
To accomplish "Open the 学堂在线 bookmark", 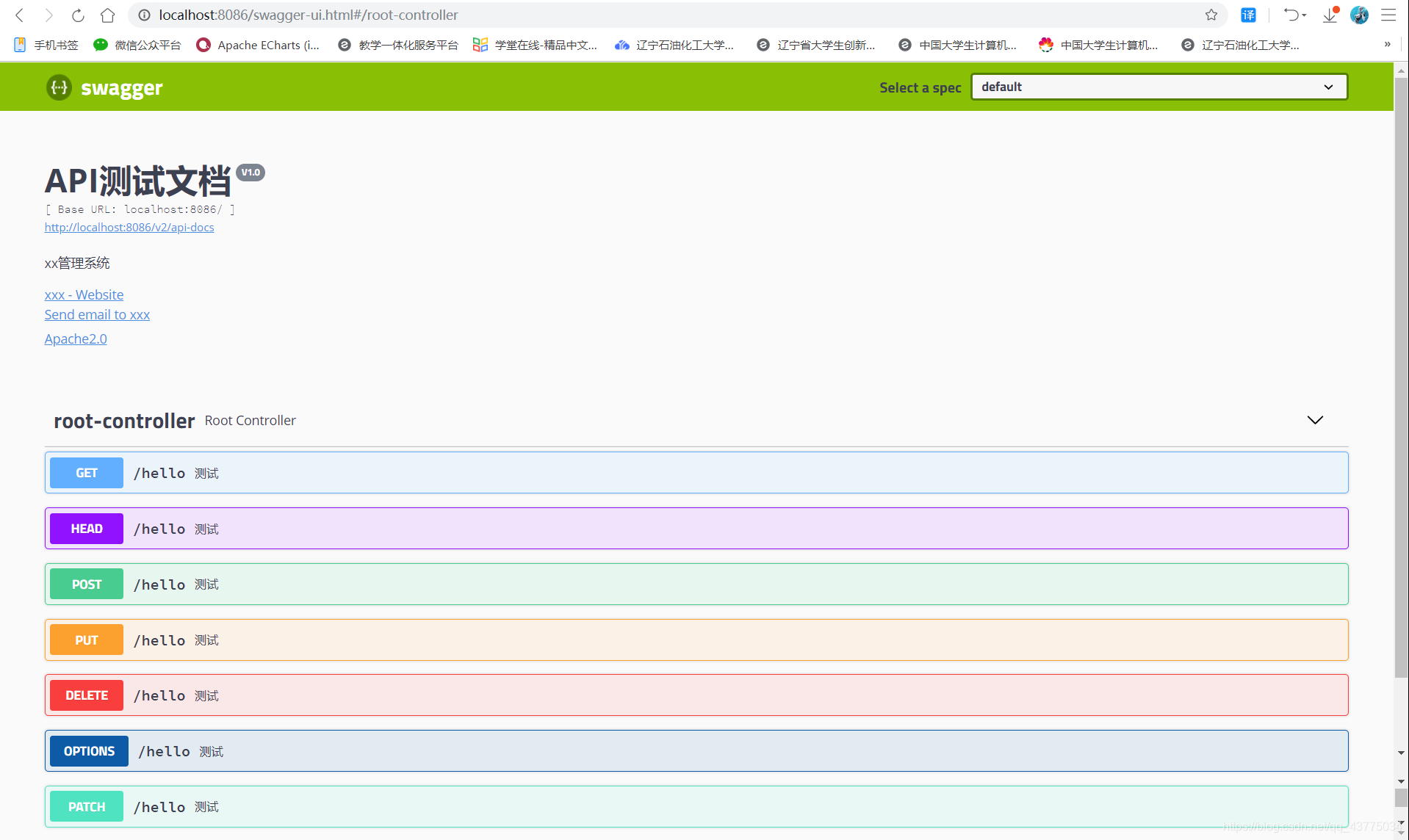I will [x=535, y=45].
